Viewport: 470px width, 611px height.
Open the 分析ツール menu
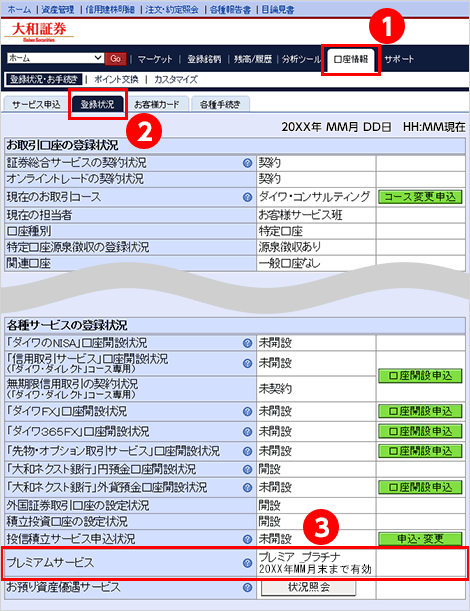301,59
